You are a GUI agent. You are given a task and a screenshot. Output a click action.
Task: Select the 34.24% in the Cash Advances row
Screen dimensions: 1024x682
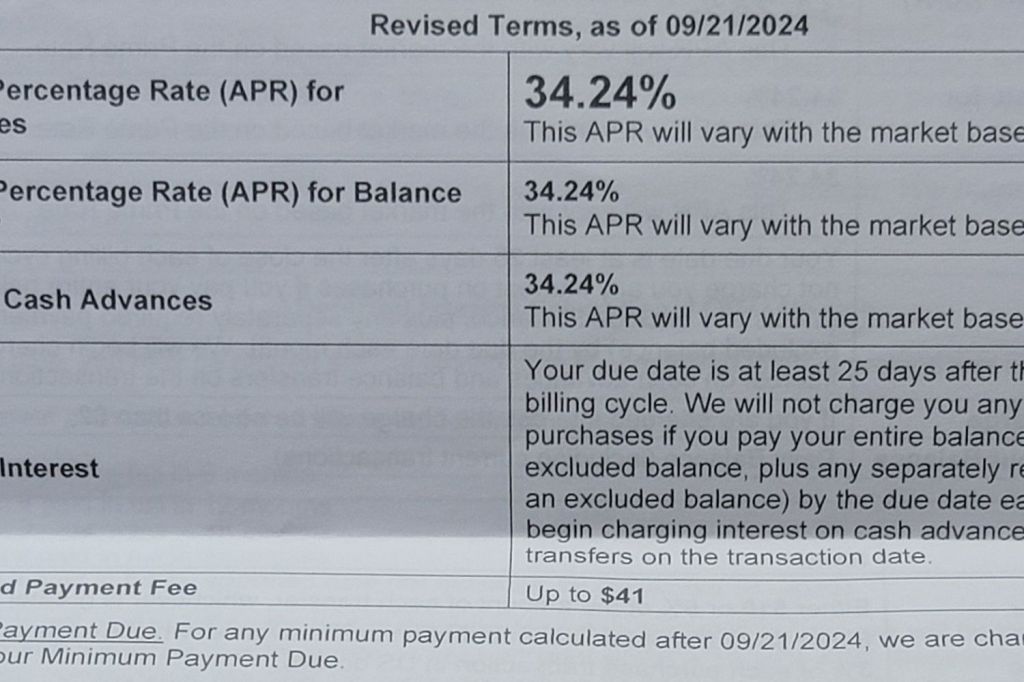pyautogui.click(x=571, y=285)
